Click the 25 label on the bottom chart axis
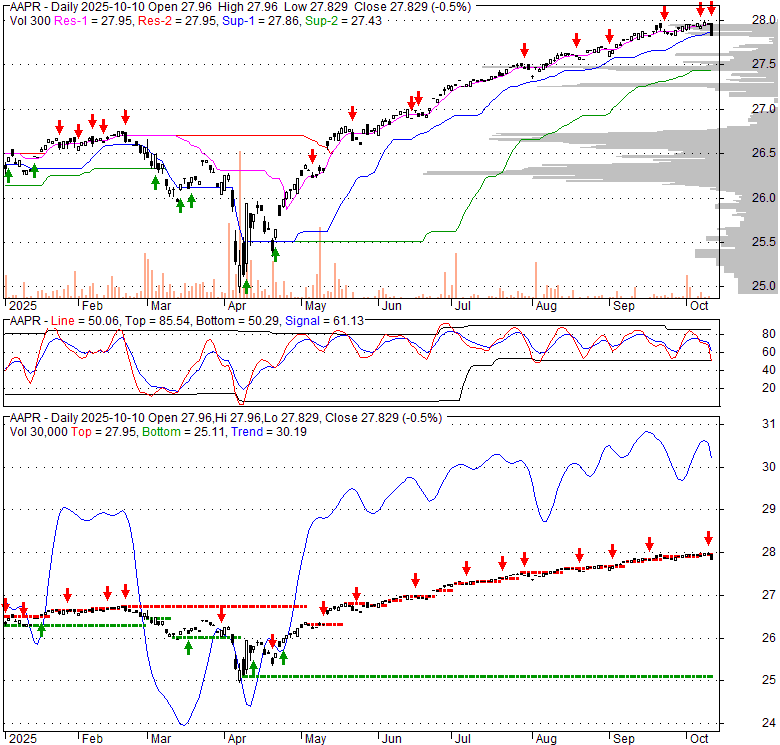This screenshot has height=745, width=780. (x=769, y=680)
